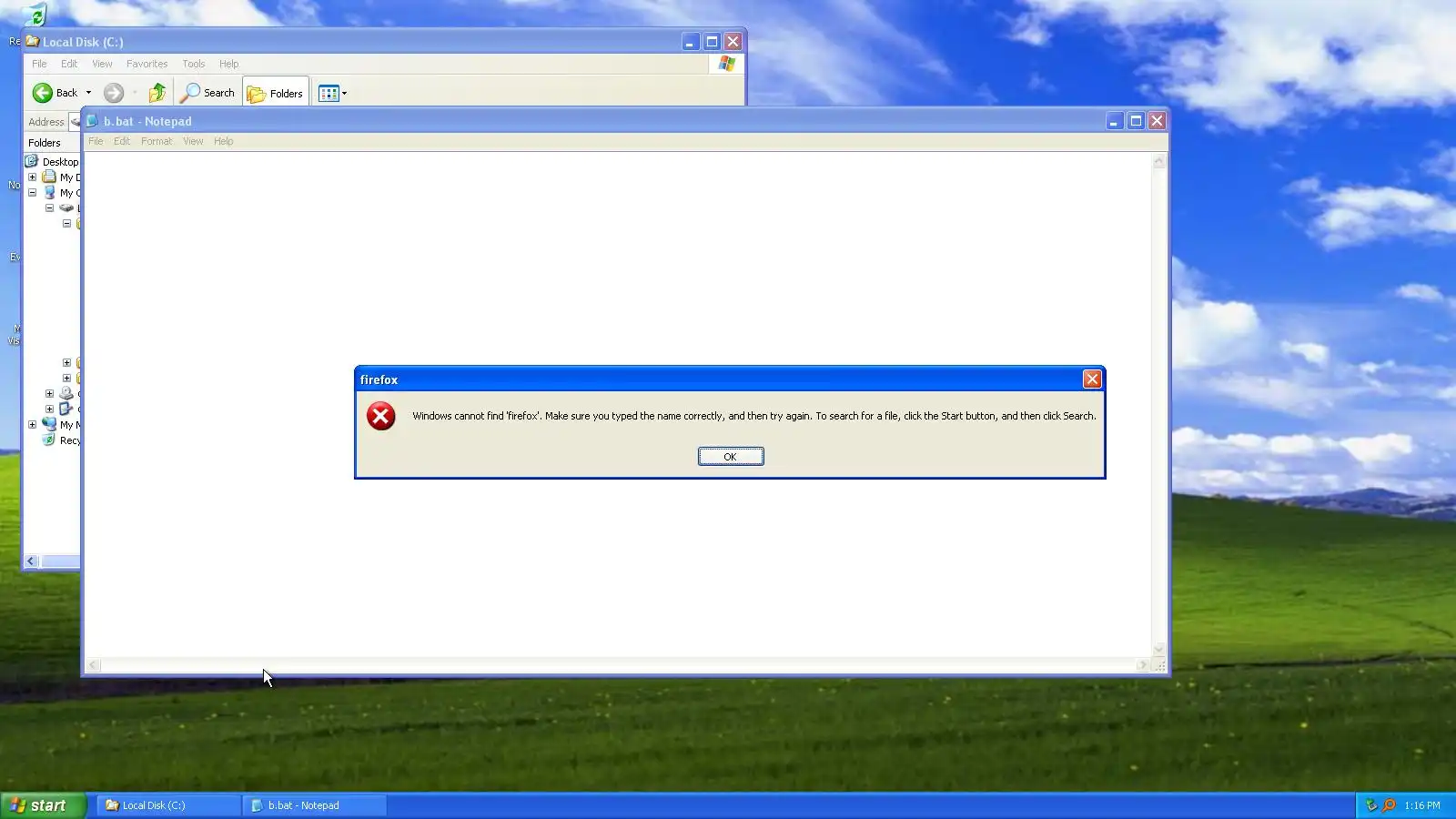Click Notepad's vertical scrollbar down arrow
The width and height of the screenshot is (1456, 819).
[x=1158, y=650]
